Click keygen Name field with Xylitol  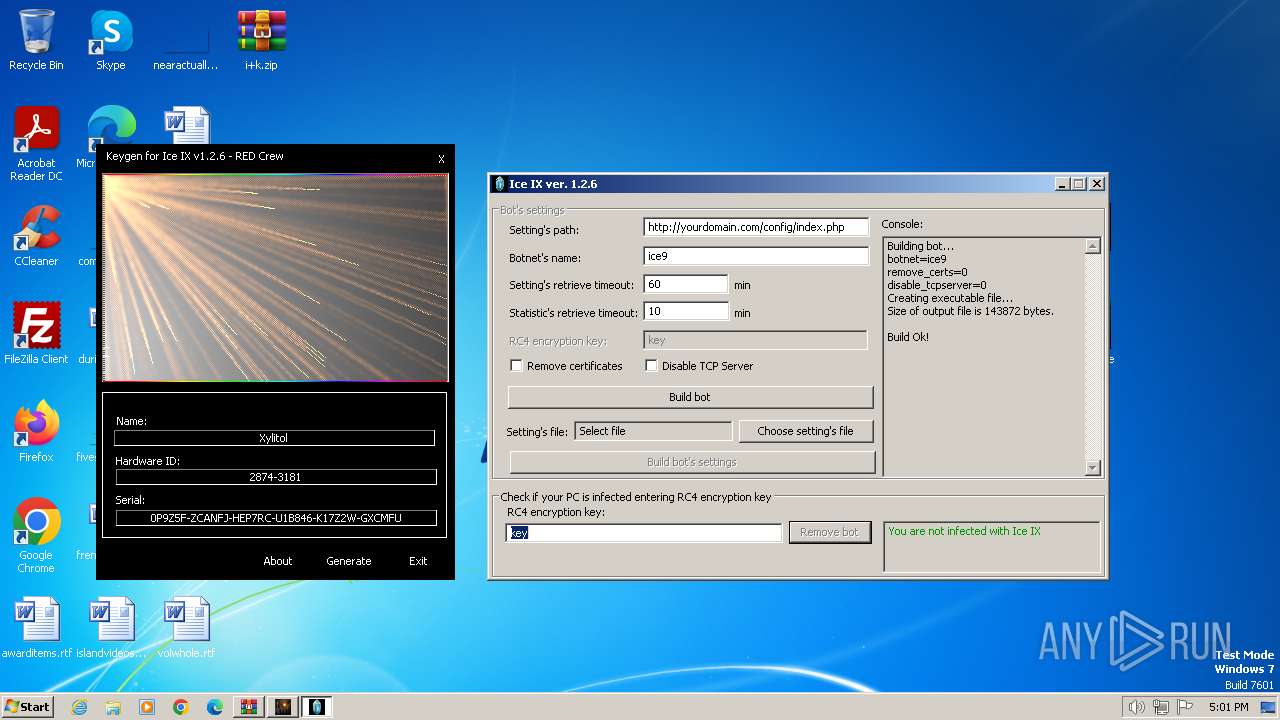point(274,438)
